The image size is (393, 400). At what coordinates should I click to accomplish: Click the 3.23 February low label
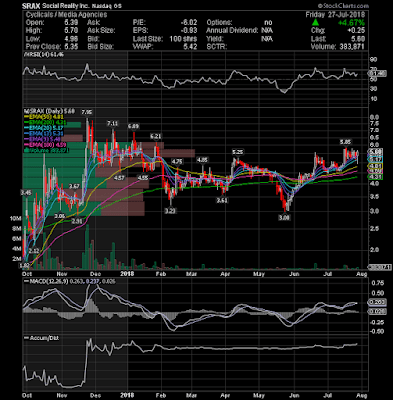[x=170, y=211]
